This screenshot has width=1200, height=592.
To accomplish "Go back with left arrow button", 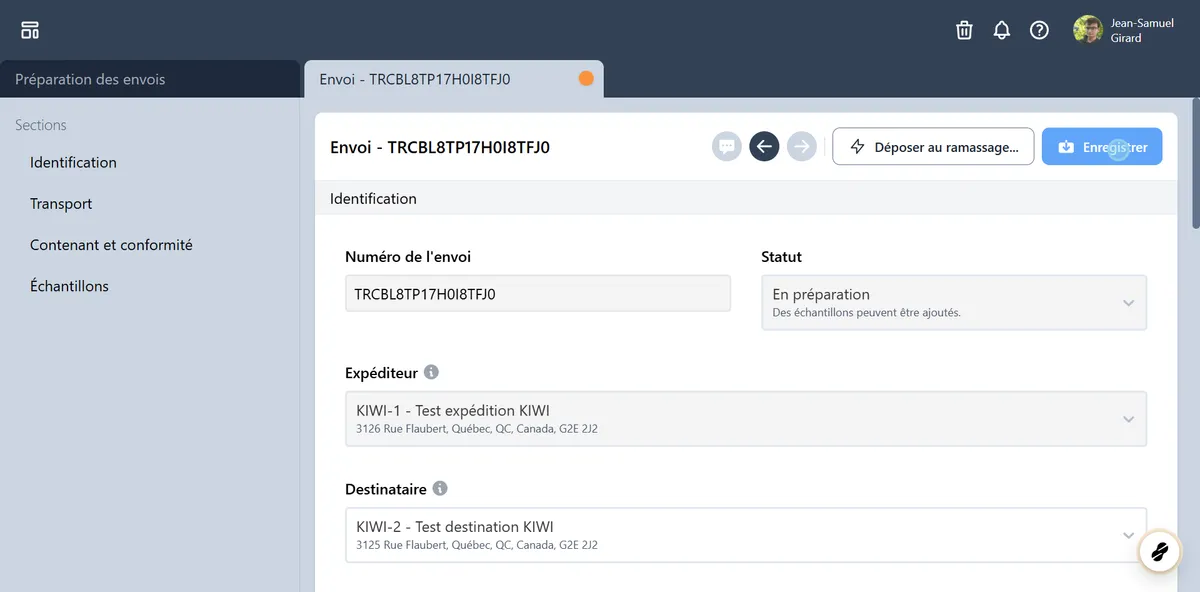I will pyautogui.click(x=764, y=147).
